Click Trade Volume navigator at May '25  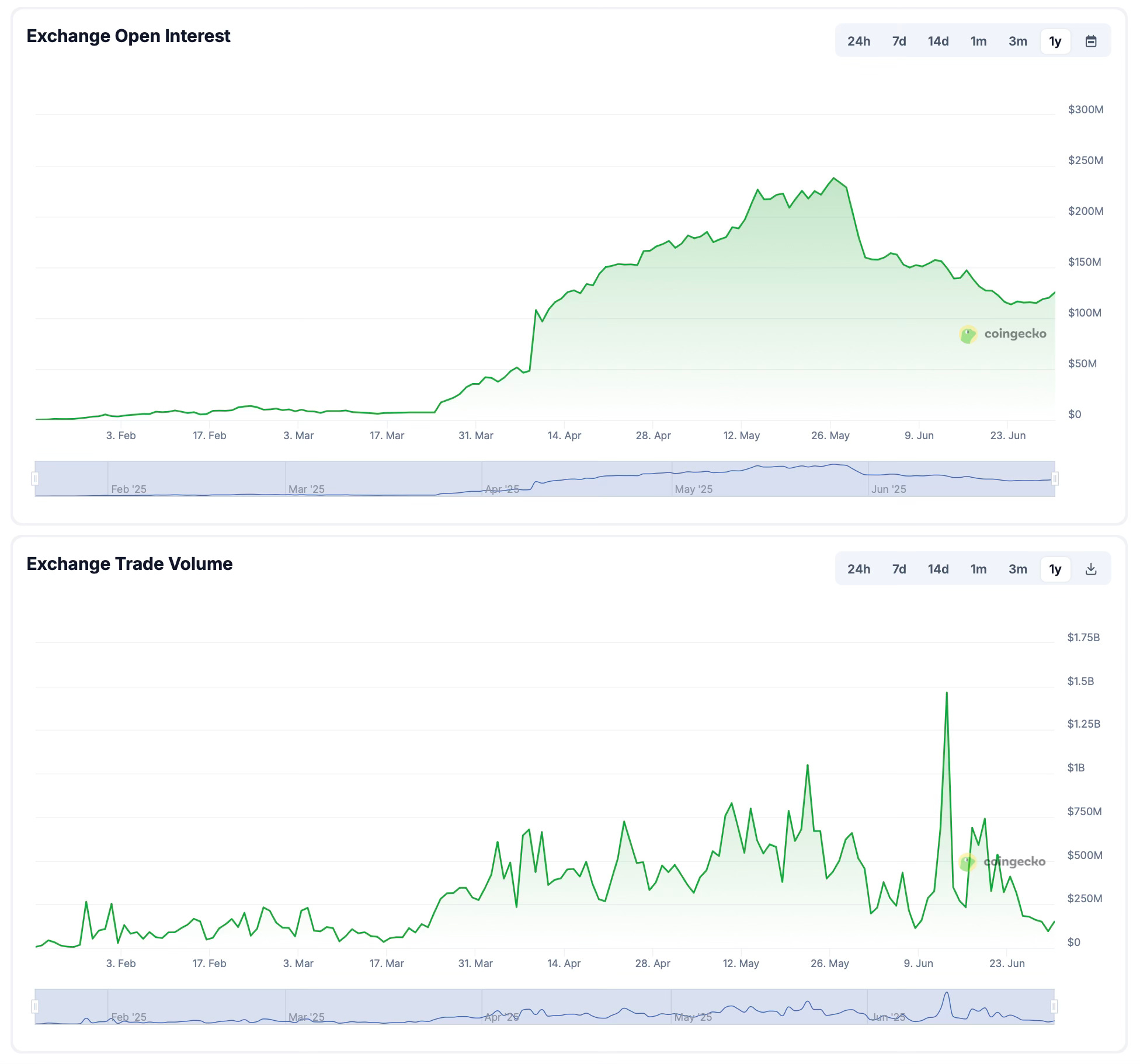point(693,1017)
